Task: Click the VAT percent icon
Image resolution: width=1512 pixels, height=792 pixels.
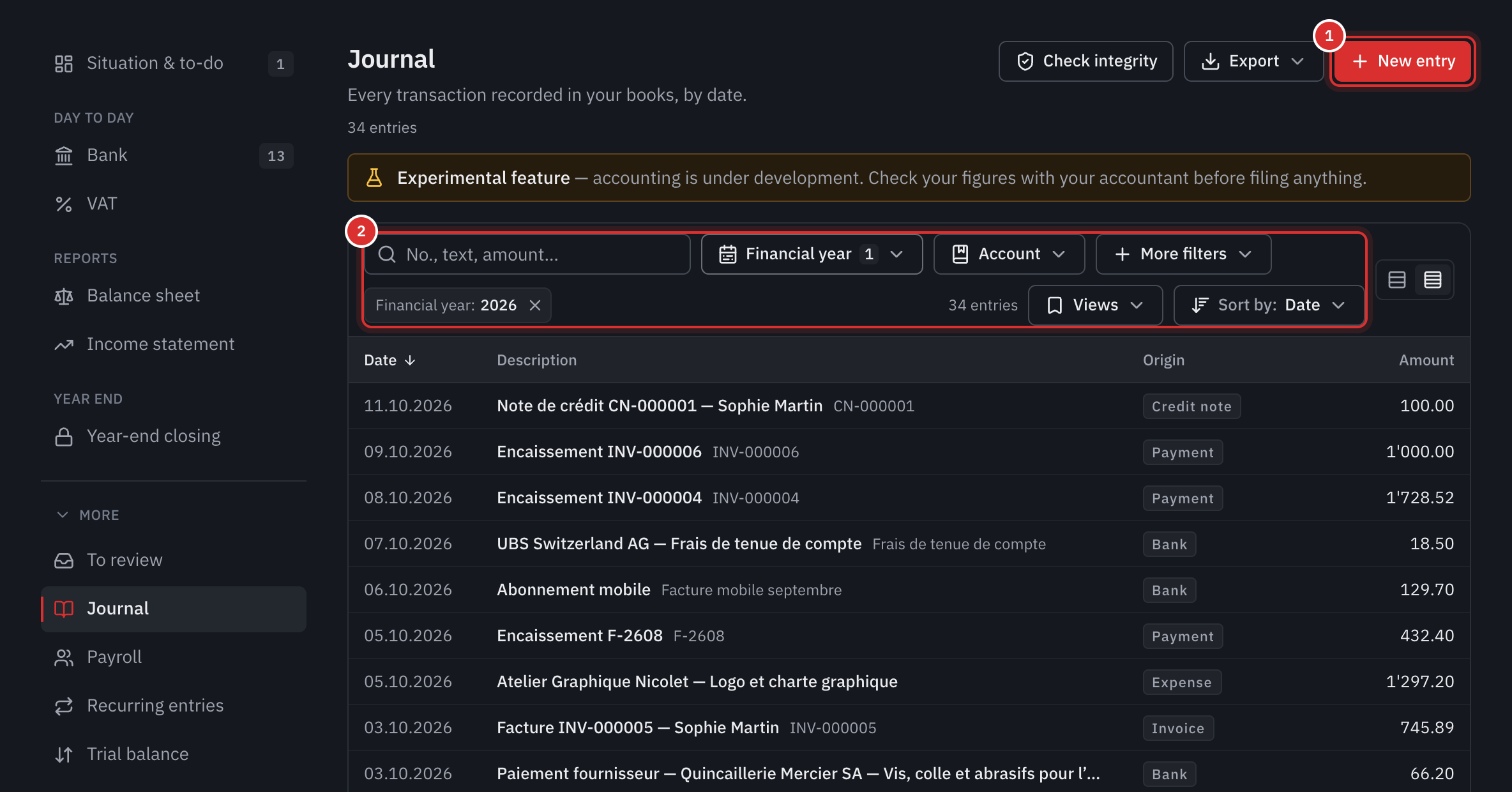Action: coord(64,204)
